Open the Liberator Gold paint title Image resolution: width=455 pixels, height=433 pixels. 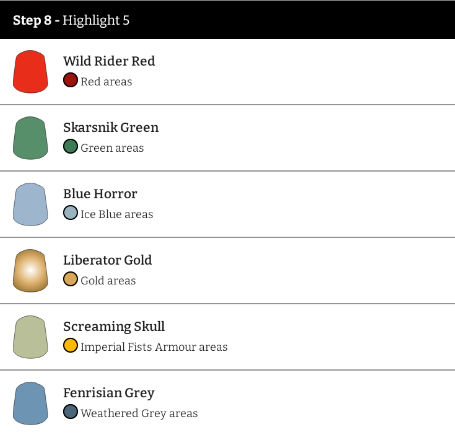pyautogui.click(x=108, y=260)
